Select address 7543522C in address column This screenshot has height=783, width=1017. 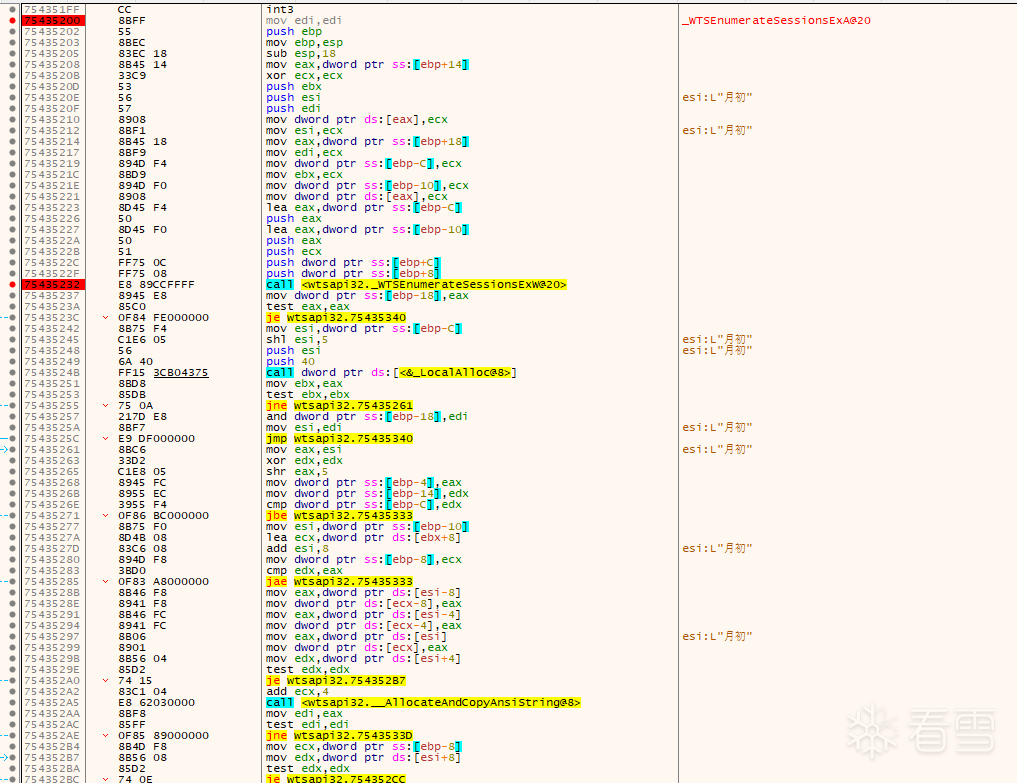click(53, 263)
